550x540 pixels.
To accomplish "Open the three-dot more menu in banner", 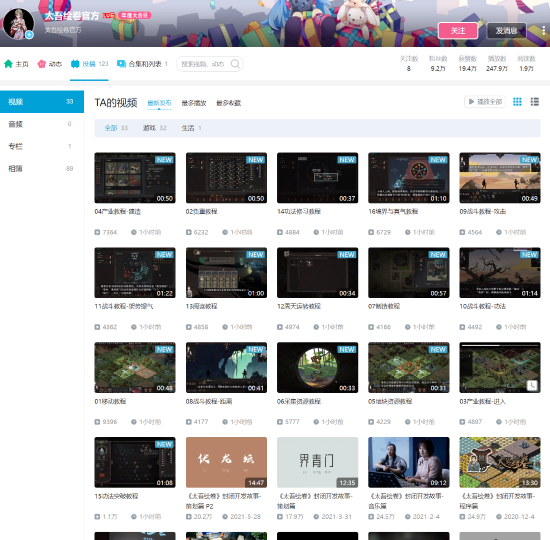I will tap(543, 31).
